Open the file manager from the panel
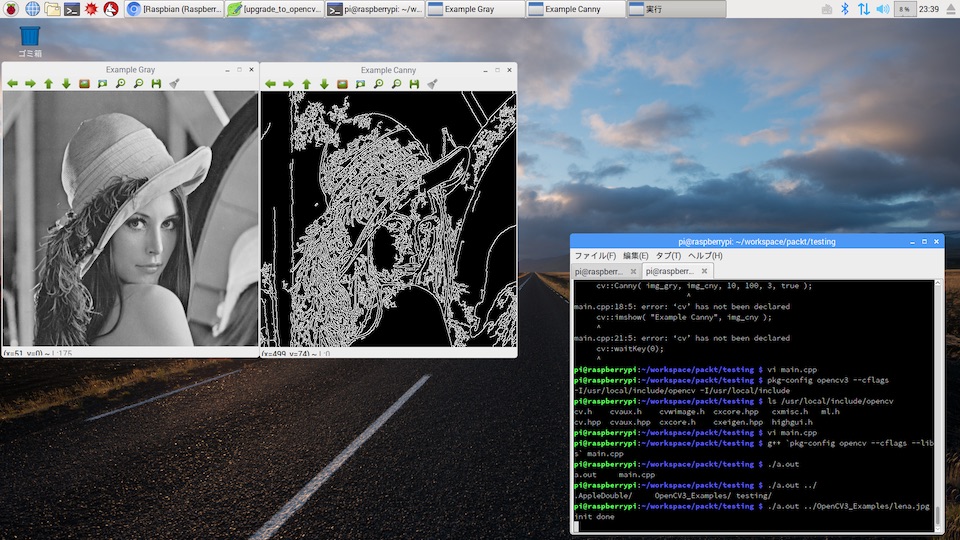 [52, 9]
